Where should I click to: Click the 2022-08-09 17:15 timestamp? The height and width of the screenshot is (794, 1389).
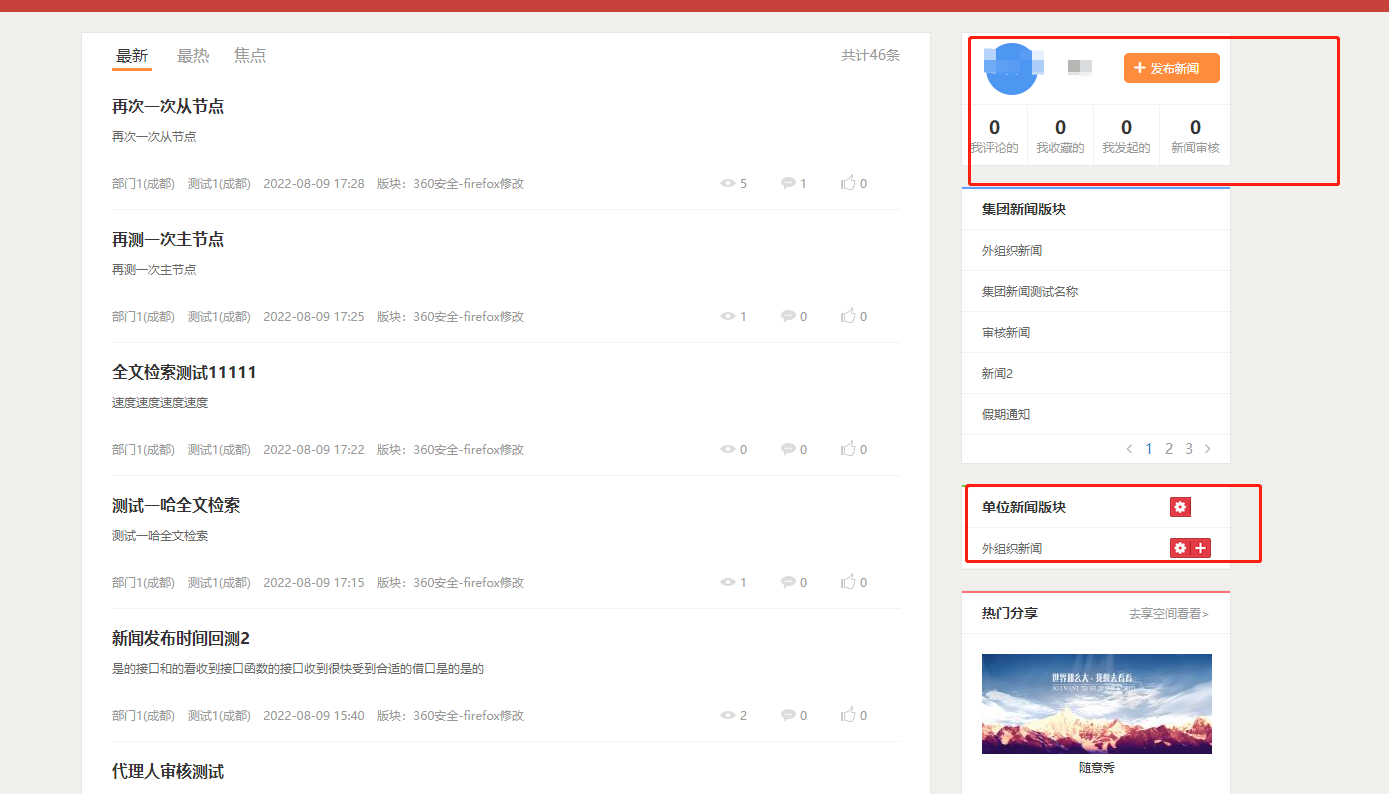click(314, 582)
